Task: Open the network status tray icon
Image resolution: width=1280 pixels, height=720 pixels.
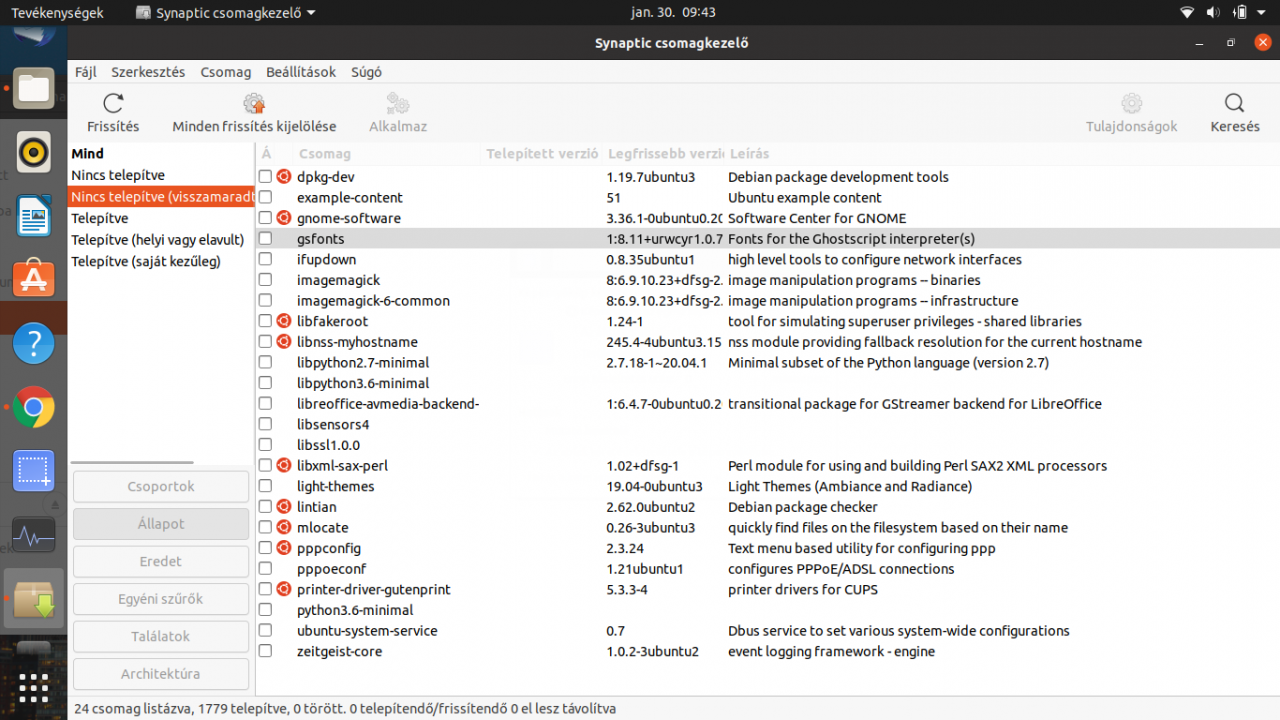Action: (x=1187, y=13)
